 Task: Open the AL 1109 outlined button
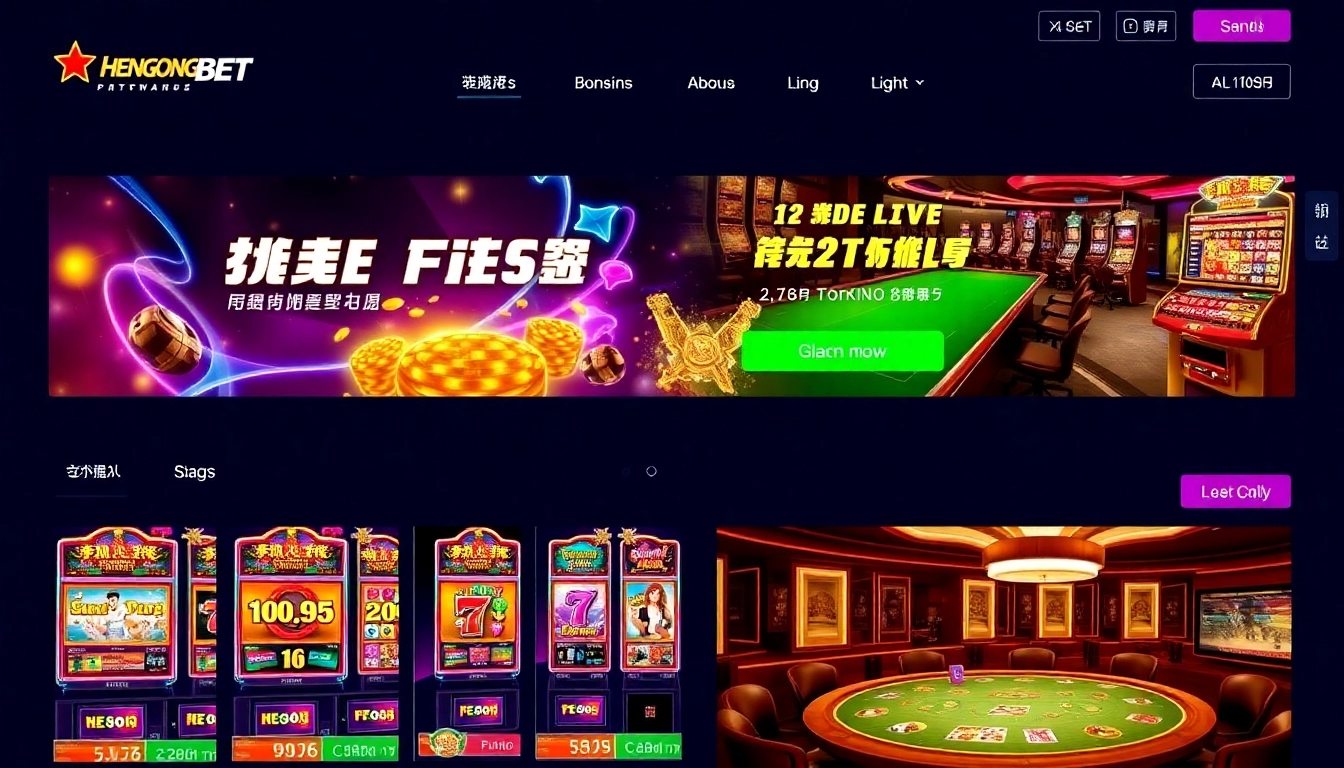(x=1241, y=82)
